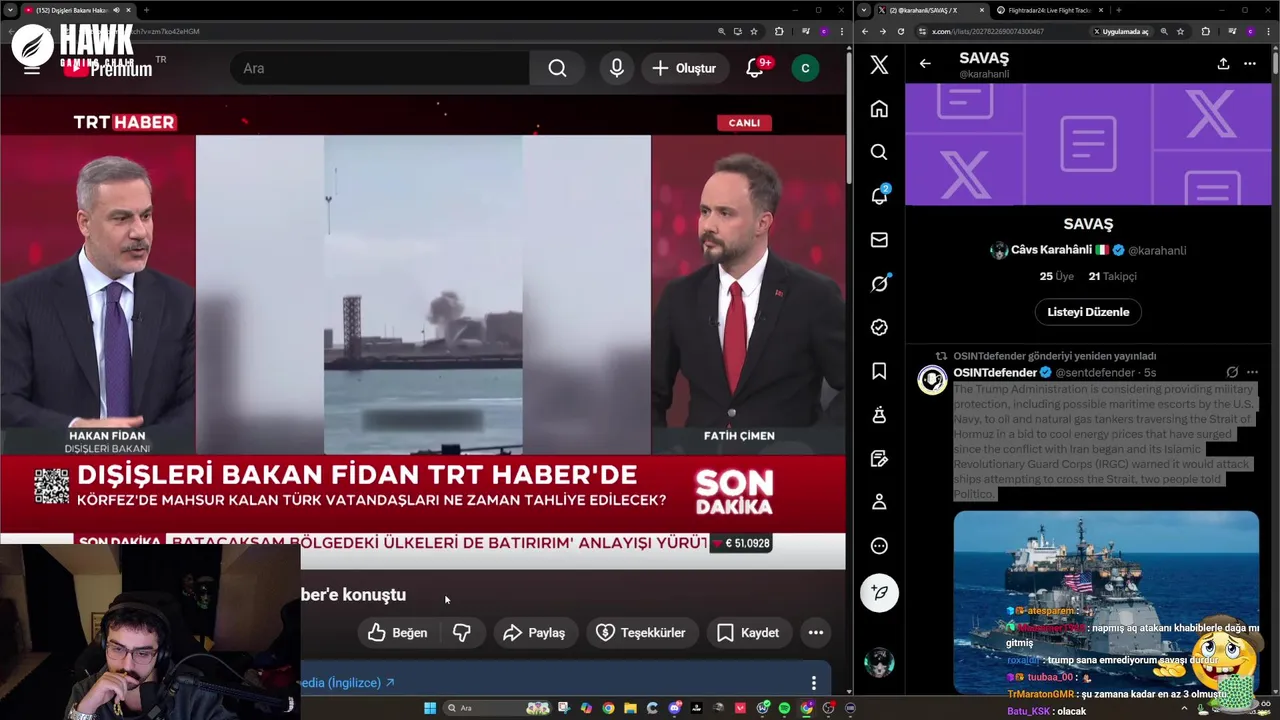Expand the tab search chevron in YouTube window

click(8, 10)
